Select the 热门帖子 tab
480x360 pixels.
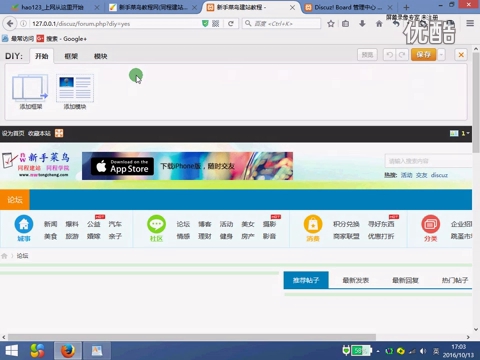[x=455, y=280]
